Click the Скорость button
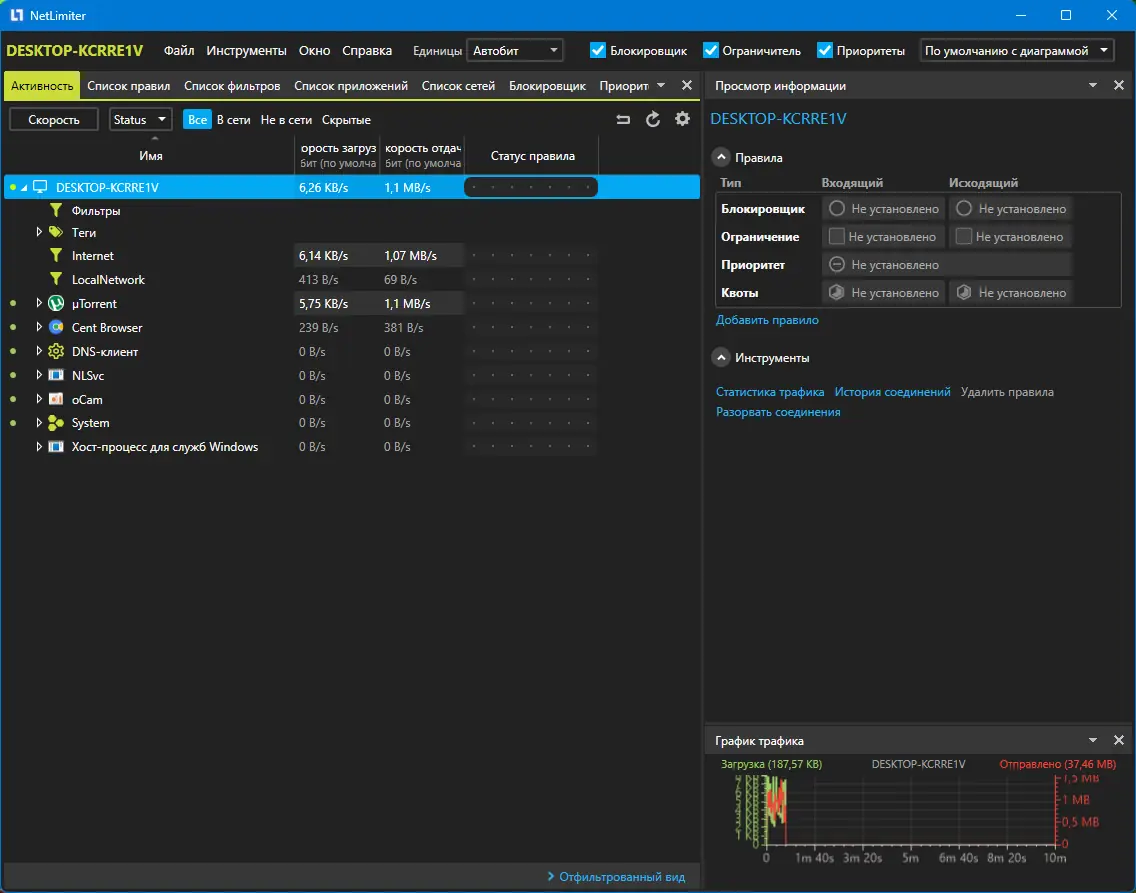The width and height of the screenshot is (1136, 893). (x=54, y=120)
